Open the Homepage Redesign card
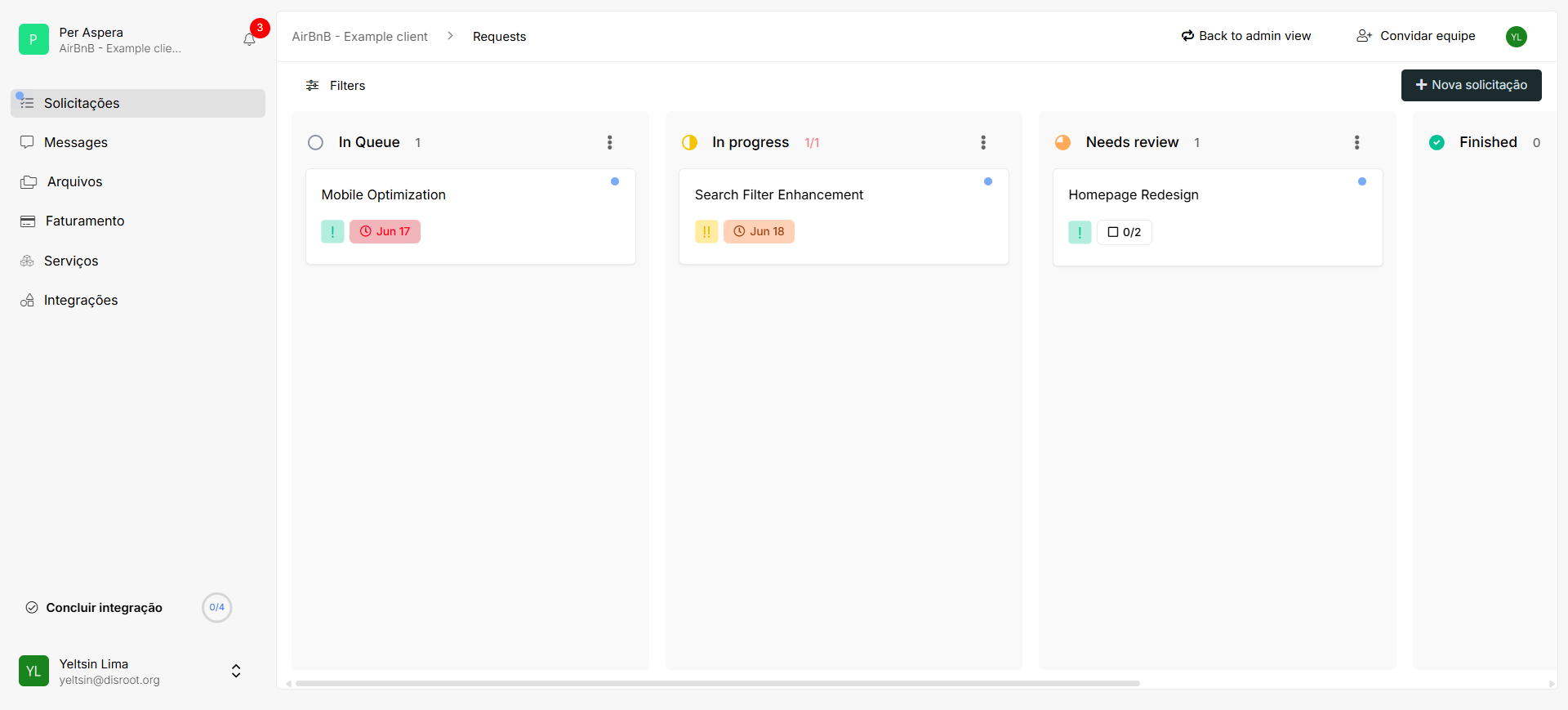Screen dimensions: 1568x710 1218,217
